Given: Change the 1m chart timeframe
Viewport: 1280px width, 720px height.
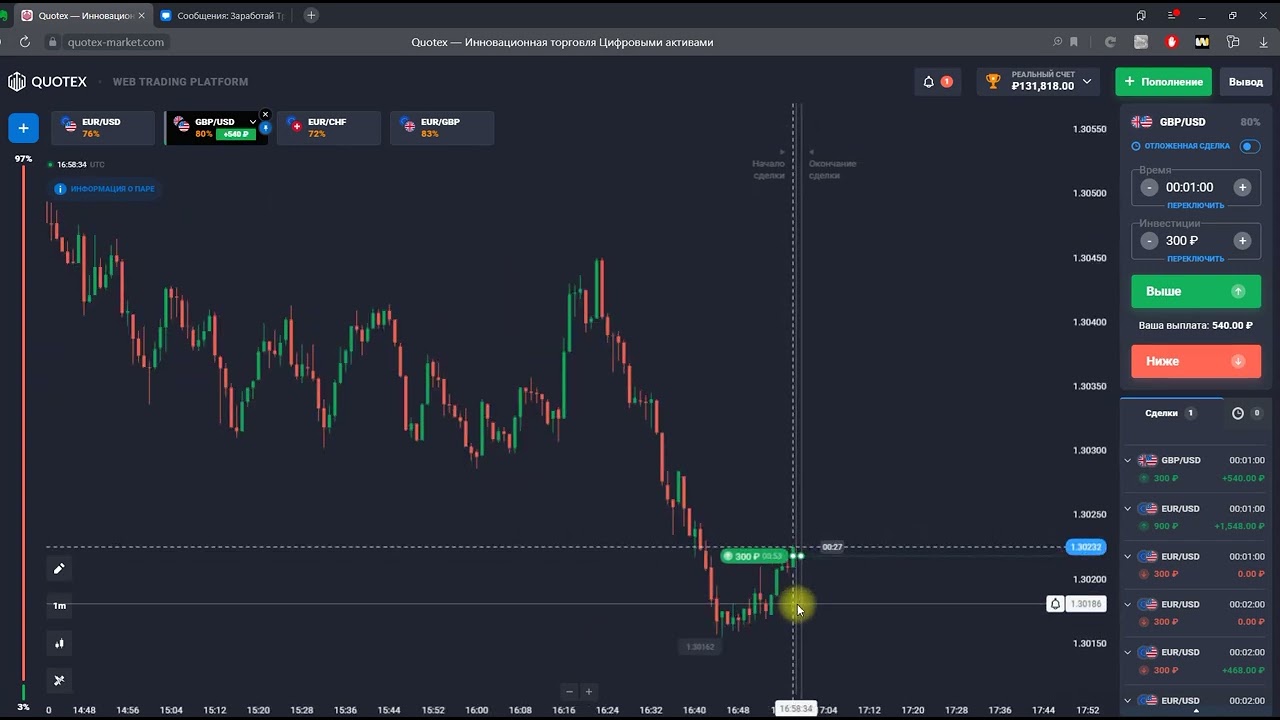Looking at the screenshot, I should pos(59,606).
